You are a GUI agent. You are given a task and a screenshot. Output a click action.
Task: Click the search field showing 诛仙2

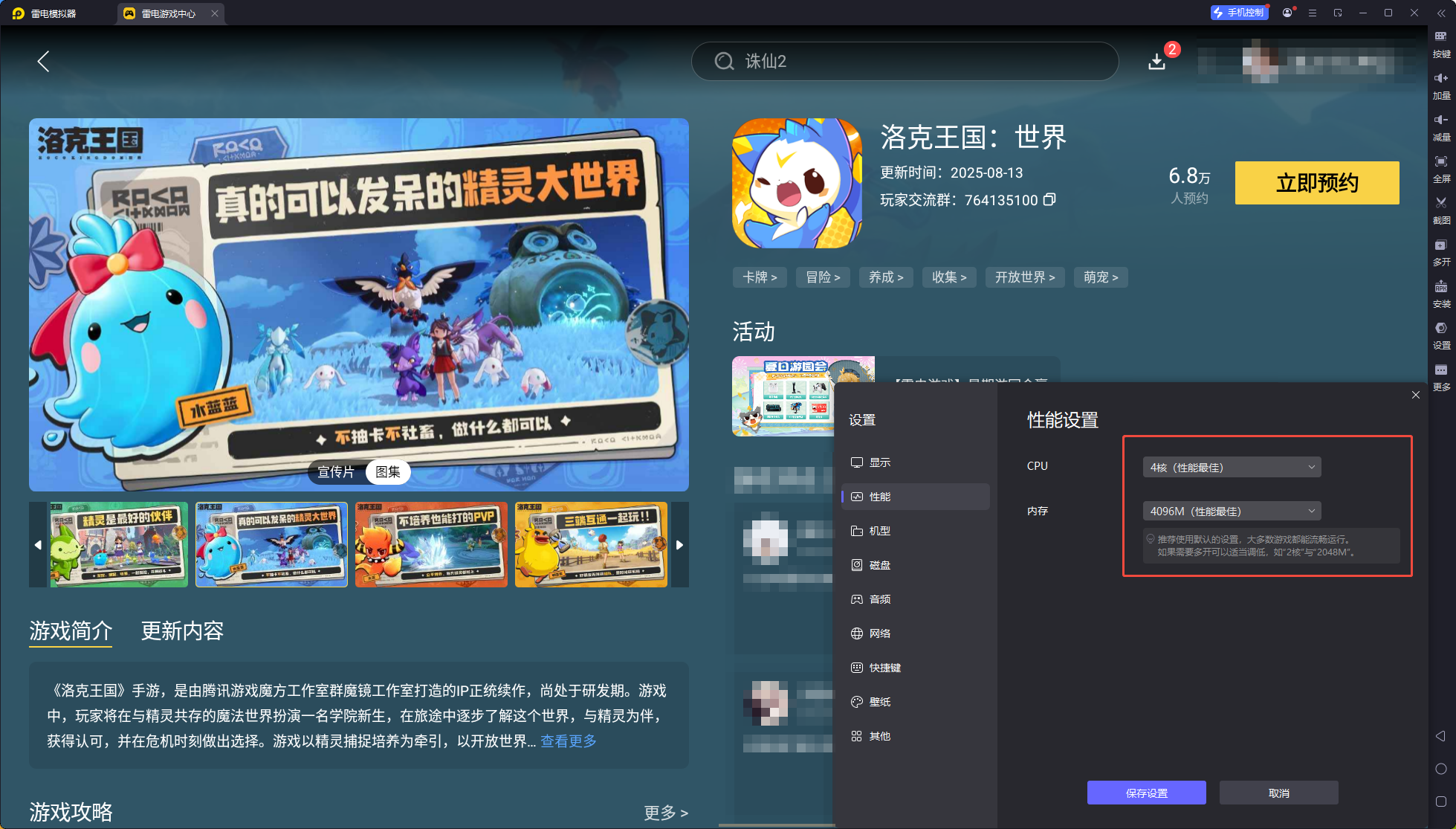905,61
